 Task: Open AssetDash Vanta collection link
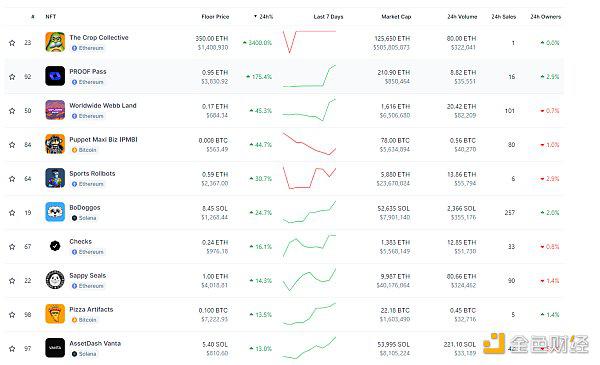pos(95,344)
